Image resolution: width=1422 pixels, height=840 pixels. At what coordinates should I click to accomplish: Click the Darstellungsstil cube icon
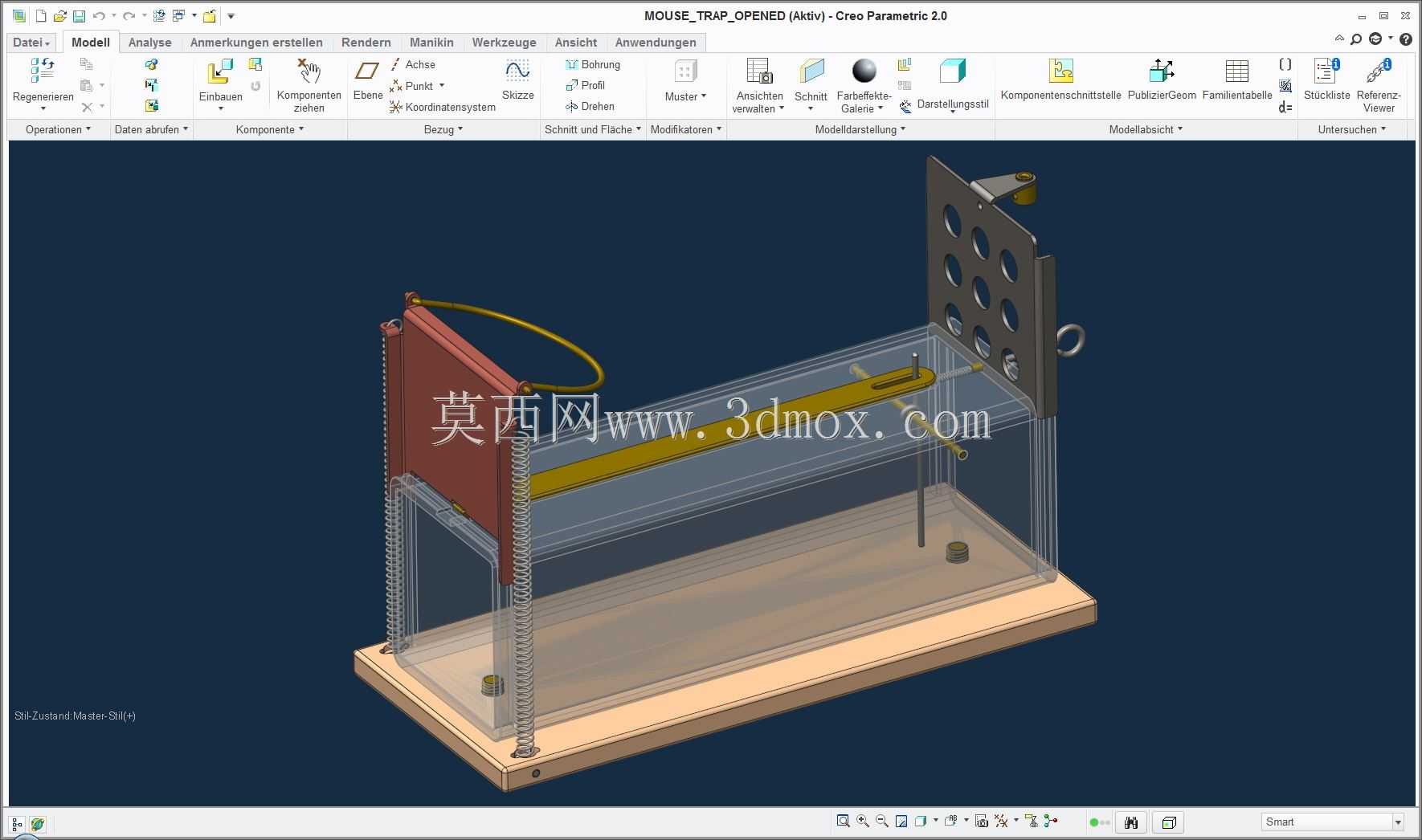[x=953, y=71]
